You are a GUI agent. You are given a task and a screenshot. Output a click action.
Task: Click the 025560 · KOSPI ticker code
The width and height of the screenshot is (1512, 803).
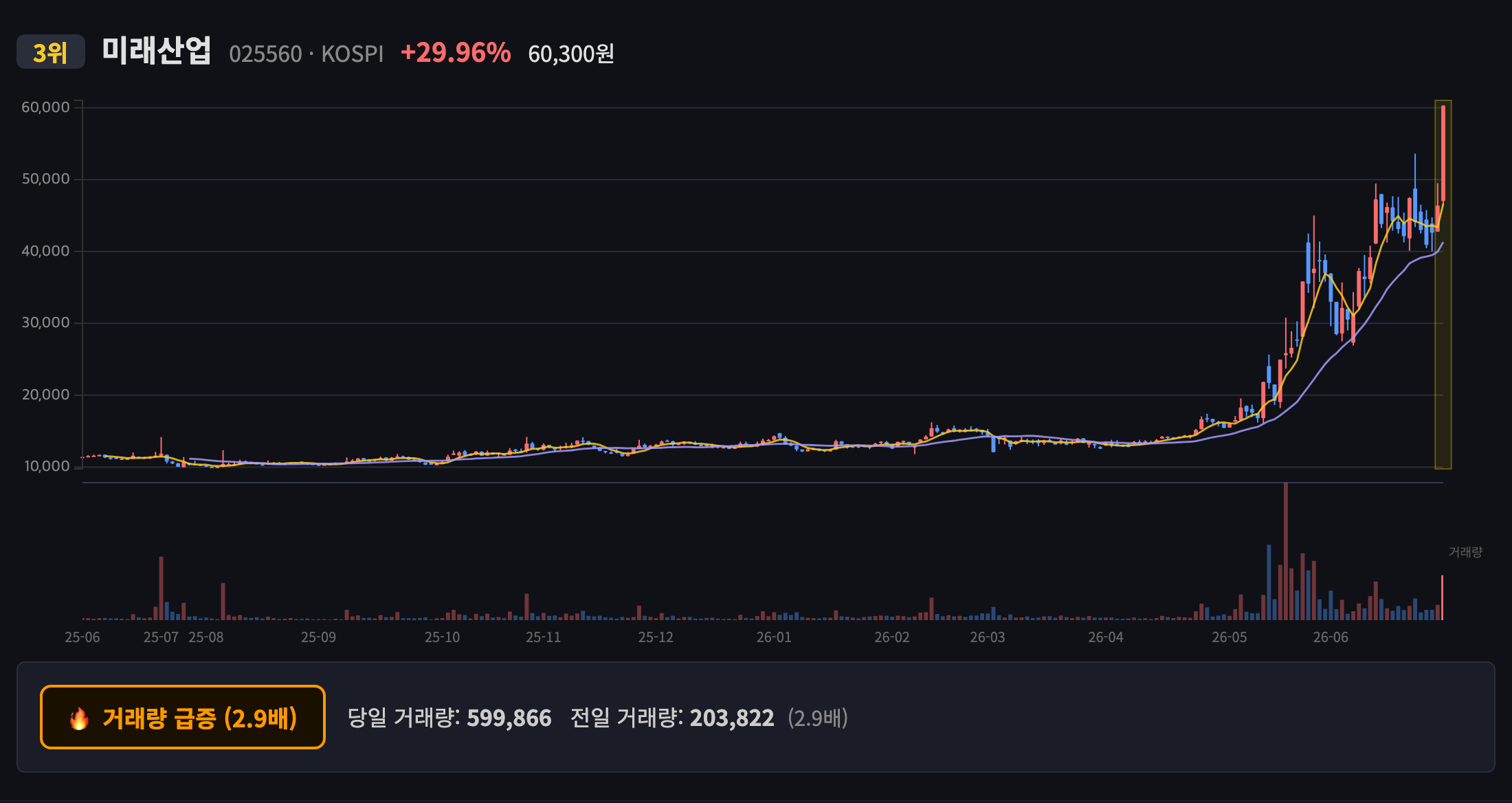306,54
